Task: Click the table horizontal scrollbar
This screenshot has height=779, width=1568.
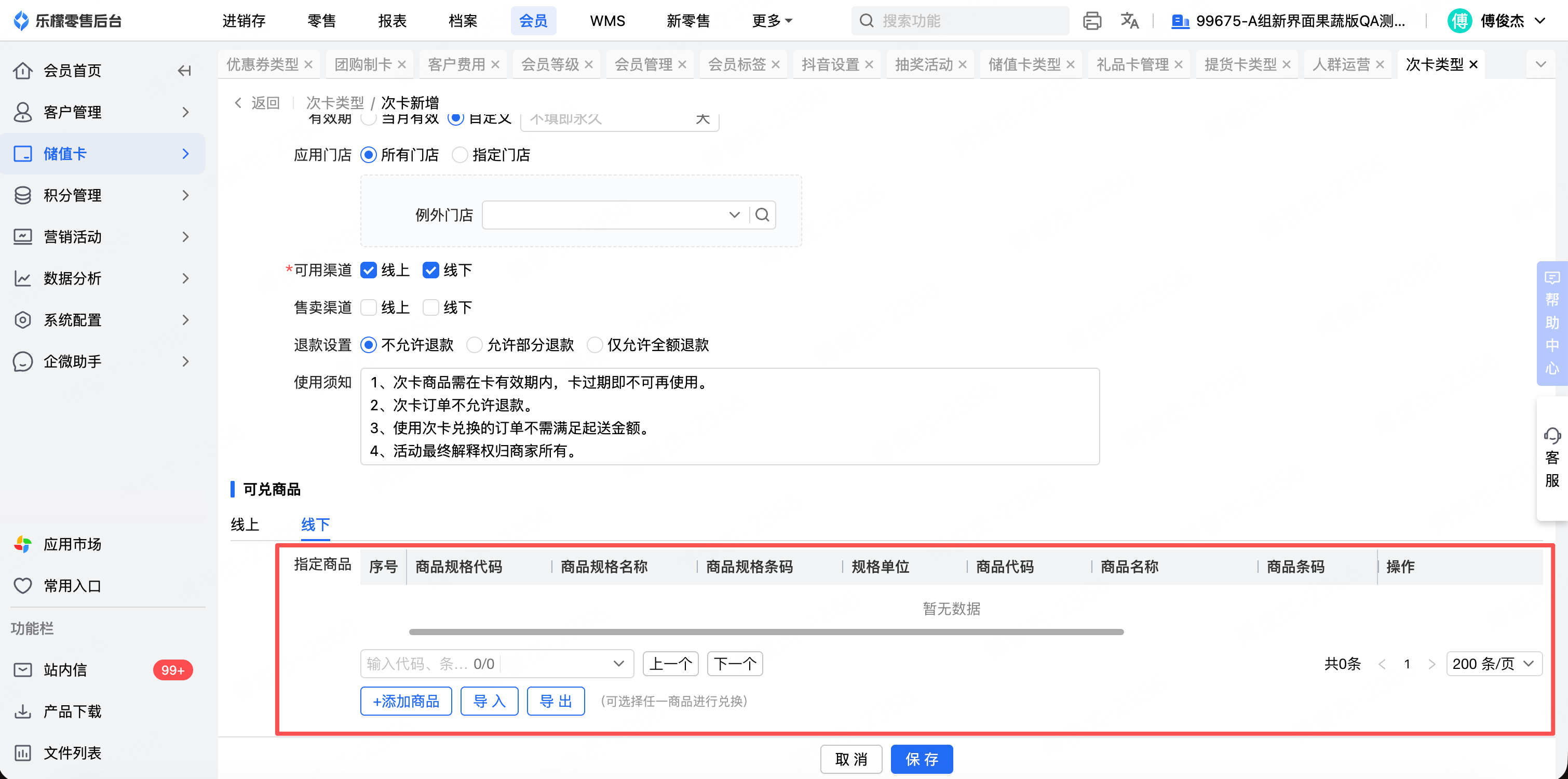Action: [766, 632]
